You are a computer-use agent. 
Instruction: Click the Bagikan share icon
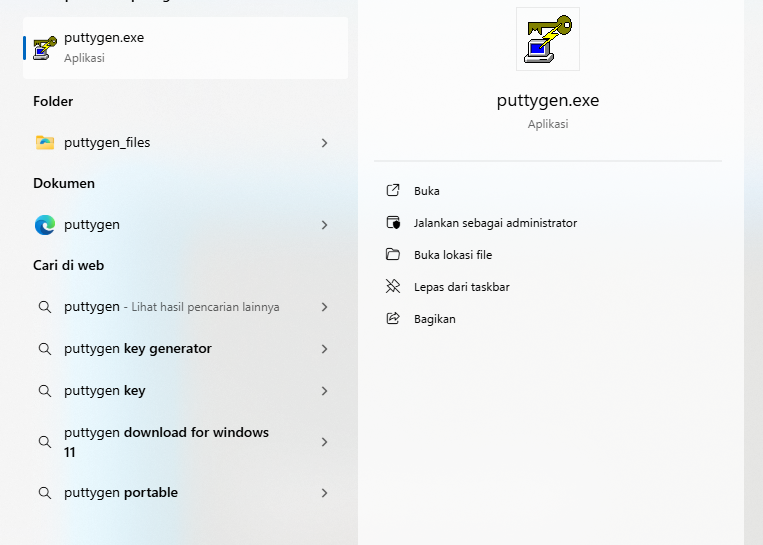[x=393, y=319]
